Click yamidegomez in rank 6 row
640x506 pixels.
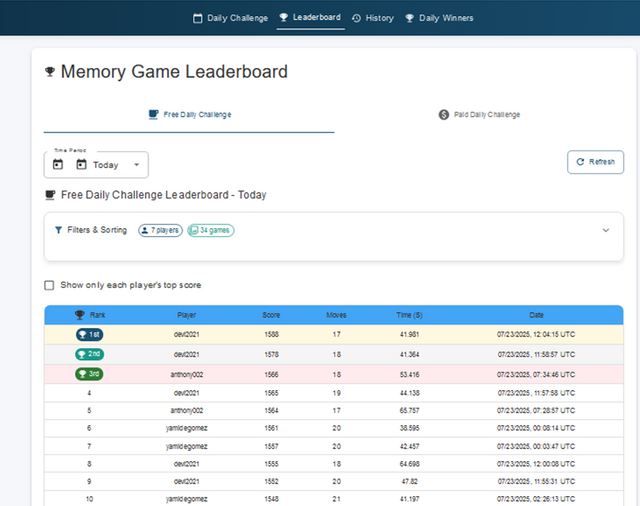tap(187, 428)
